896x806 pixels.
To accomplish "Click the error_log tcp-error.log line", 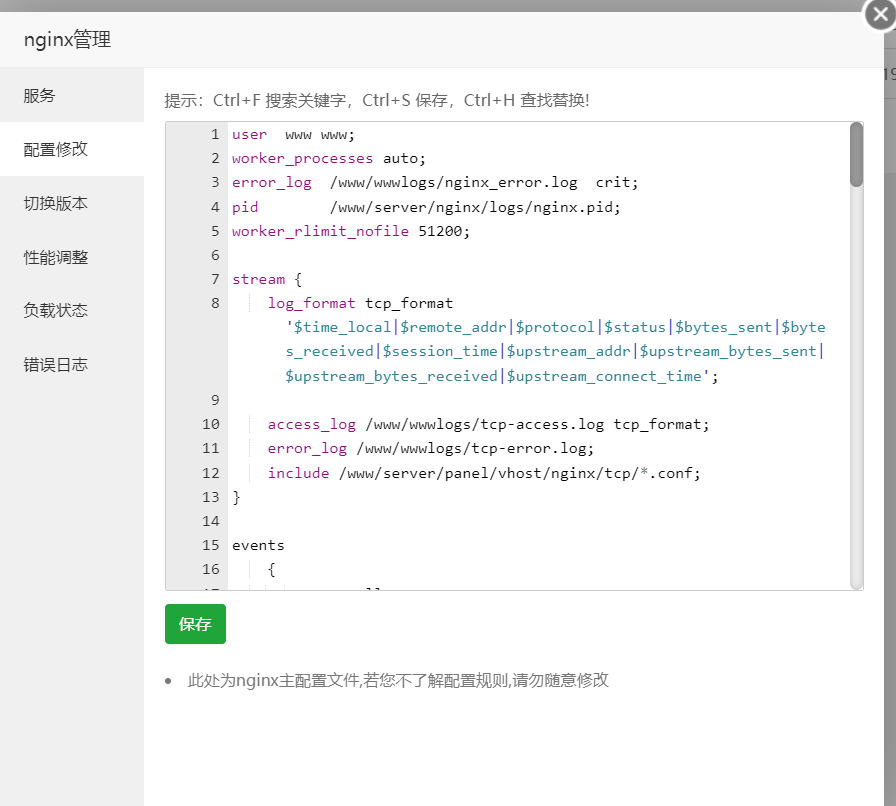I will 431,448.
